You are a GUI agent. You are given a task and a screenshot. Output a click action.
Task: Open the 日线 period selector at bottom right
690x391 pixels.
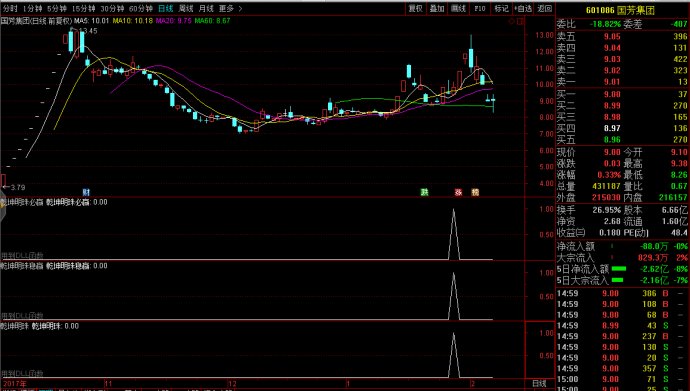[x=539, y=384]
